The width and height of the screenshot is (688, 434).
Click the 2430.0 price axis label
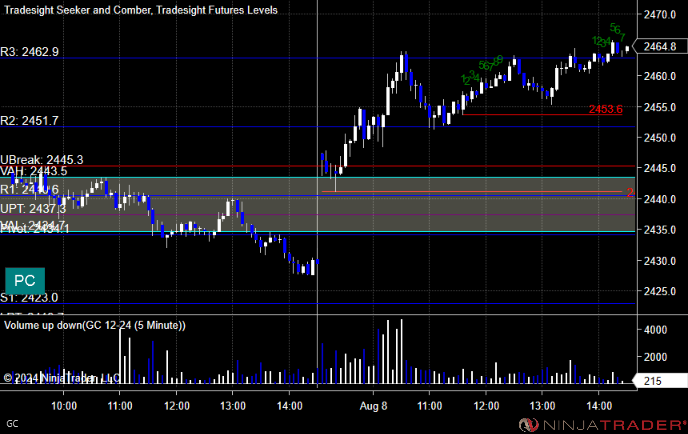[x=659, y=261]
